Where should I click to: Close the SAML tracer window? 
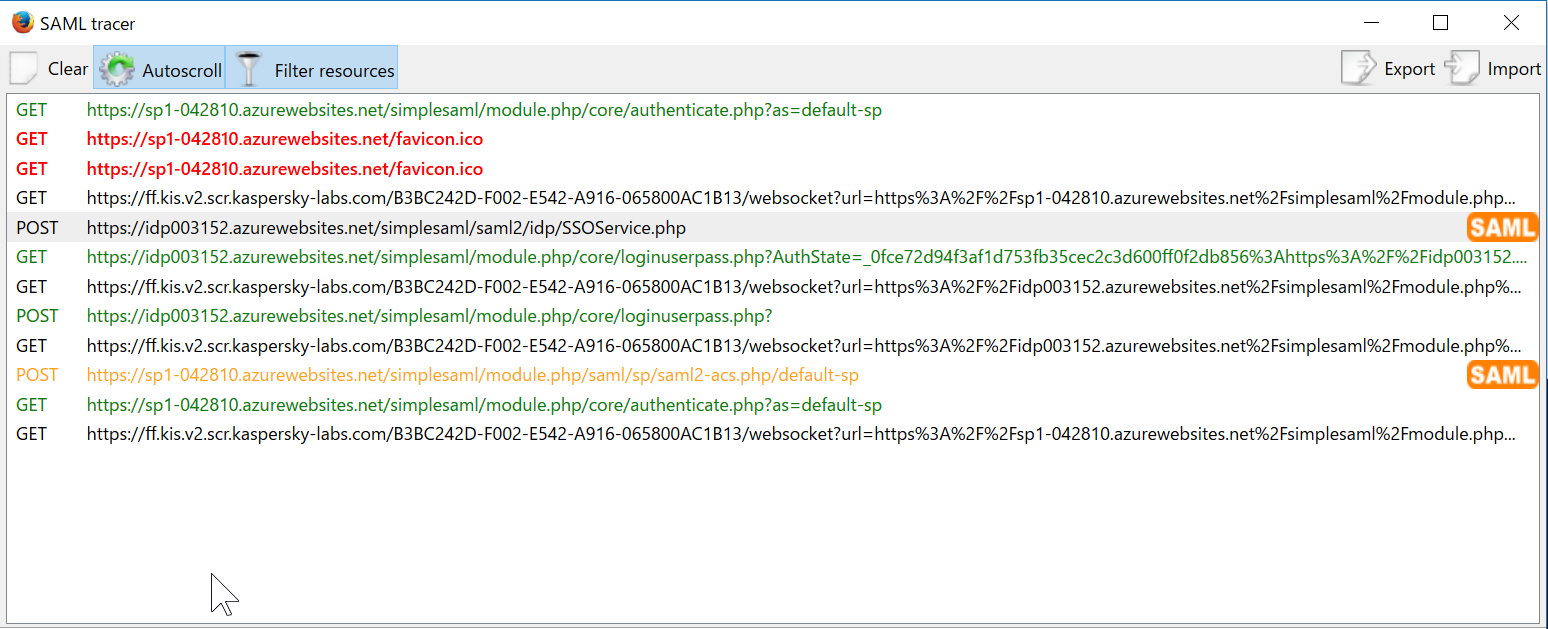[x=1511, y=22]
